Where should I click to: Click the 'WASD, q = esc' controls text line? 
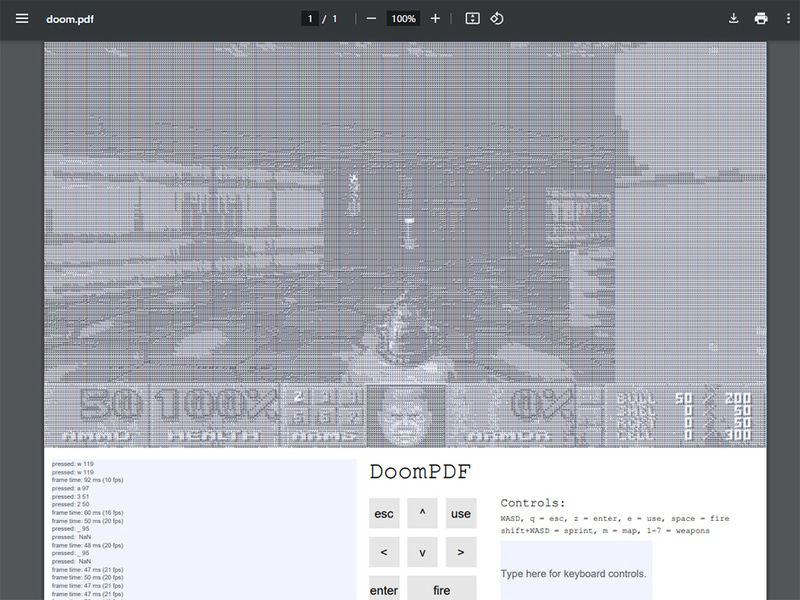(x=615, y=518)
